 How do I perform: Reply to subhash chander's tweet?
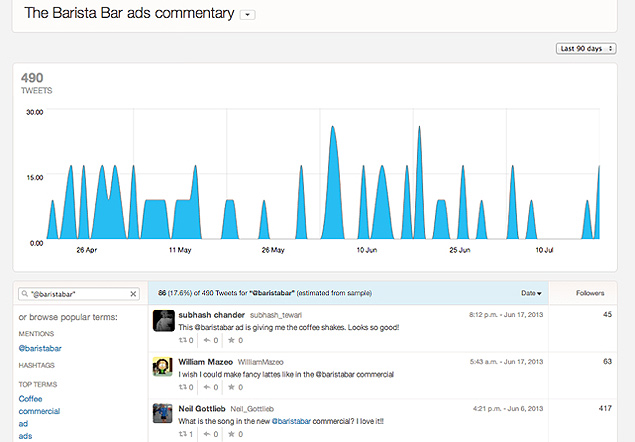point(211,340)
